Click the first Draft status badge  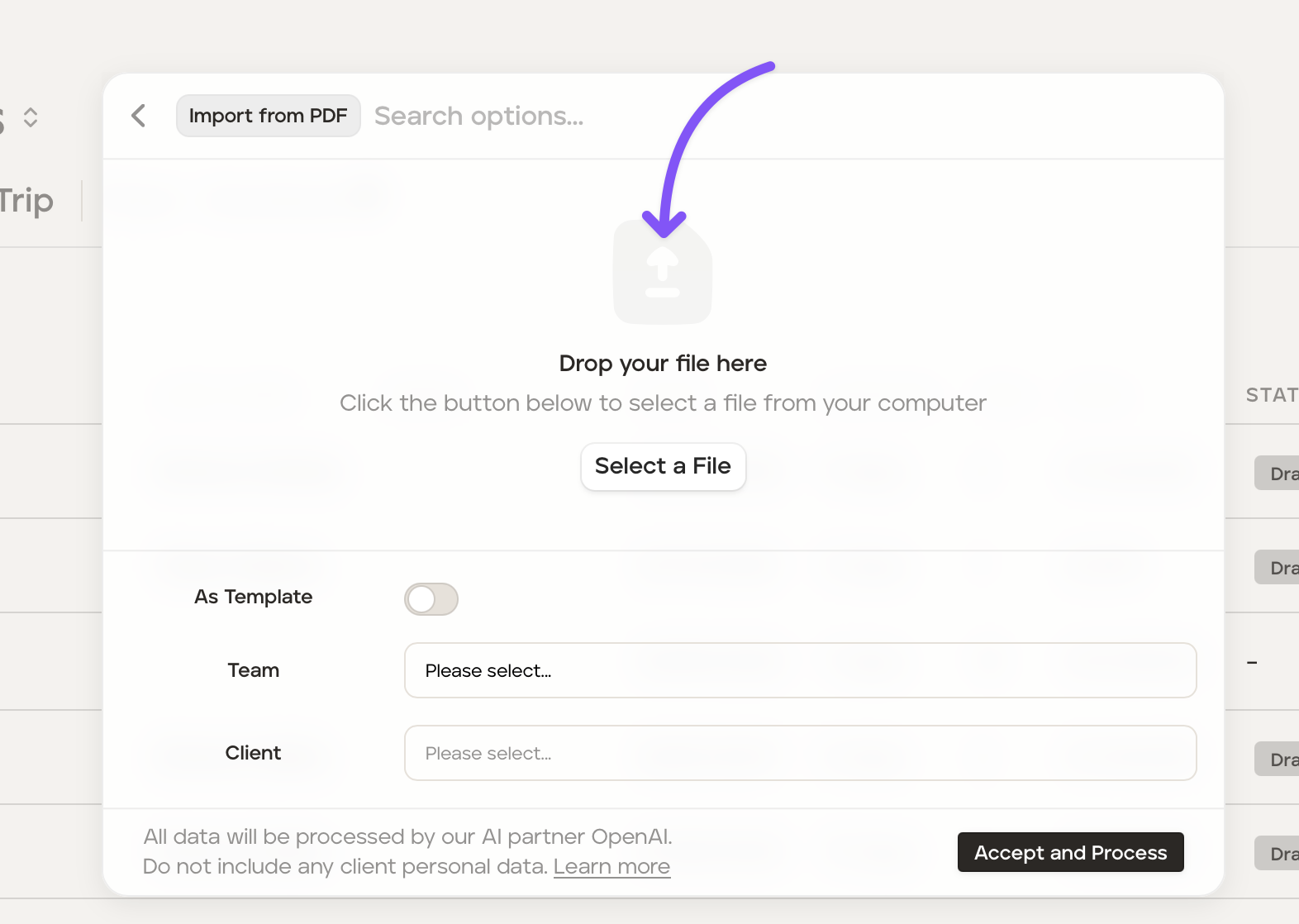coord(1277,474)
